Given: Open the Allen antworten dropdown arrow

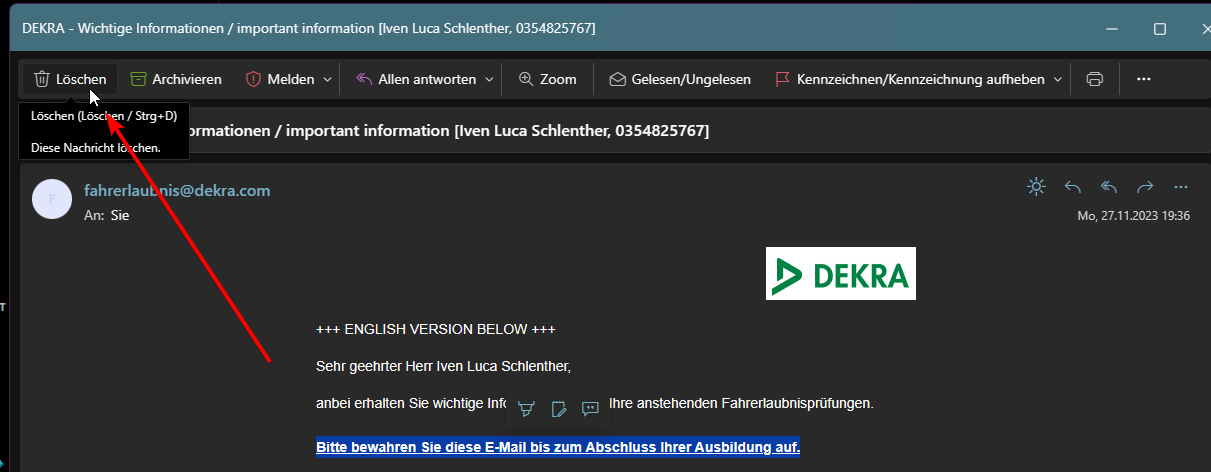Looking at the screenshot, I should tap(489, 79).
